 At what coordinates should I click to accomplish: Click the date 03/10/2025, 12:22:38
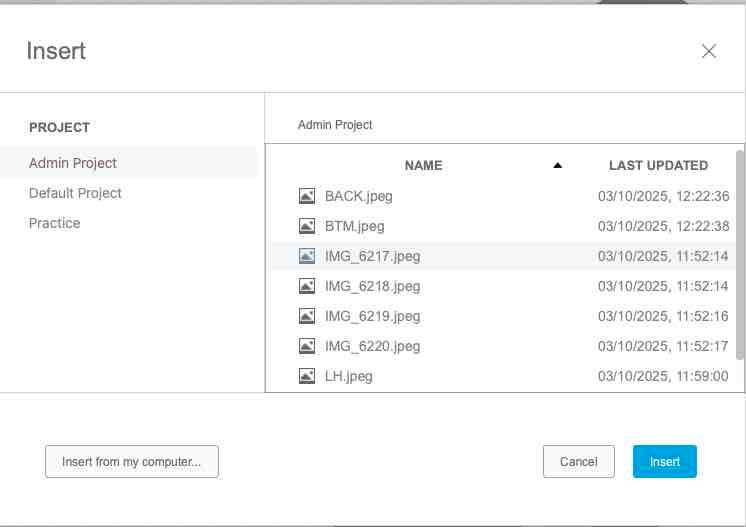[x=663, y=226]
